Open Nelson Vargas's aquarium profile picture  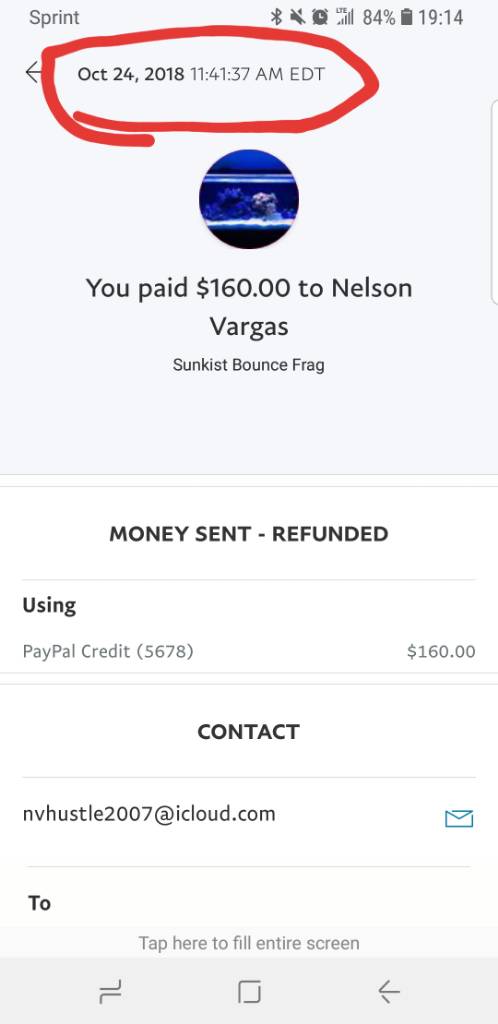249,199
